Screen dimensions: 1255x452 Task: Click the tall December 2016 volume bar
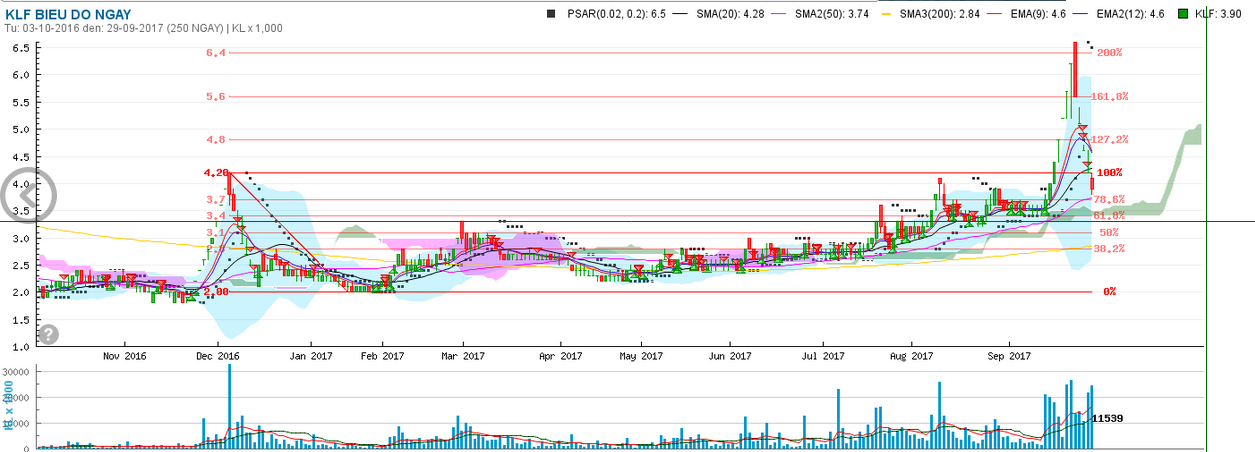229,405
